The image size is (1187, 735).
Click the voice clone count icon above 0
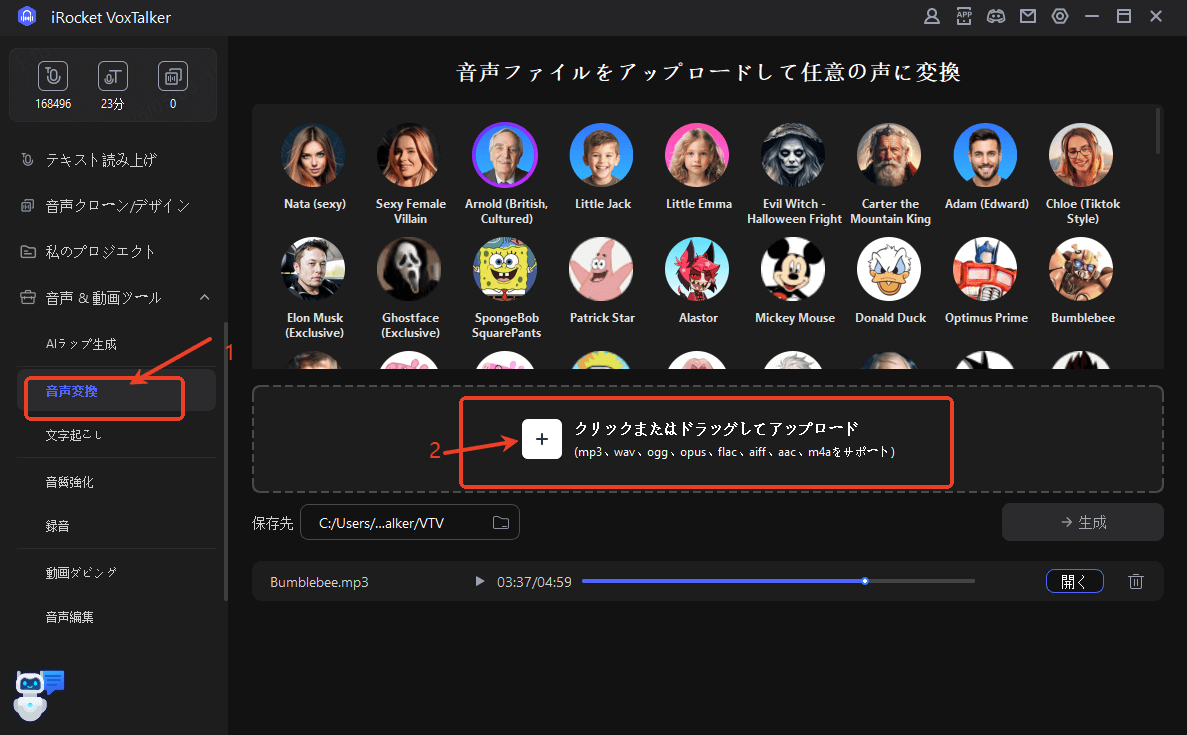[173, 76]
